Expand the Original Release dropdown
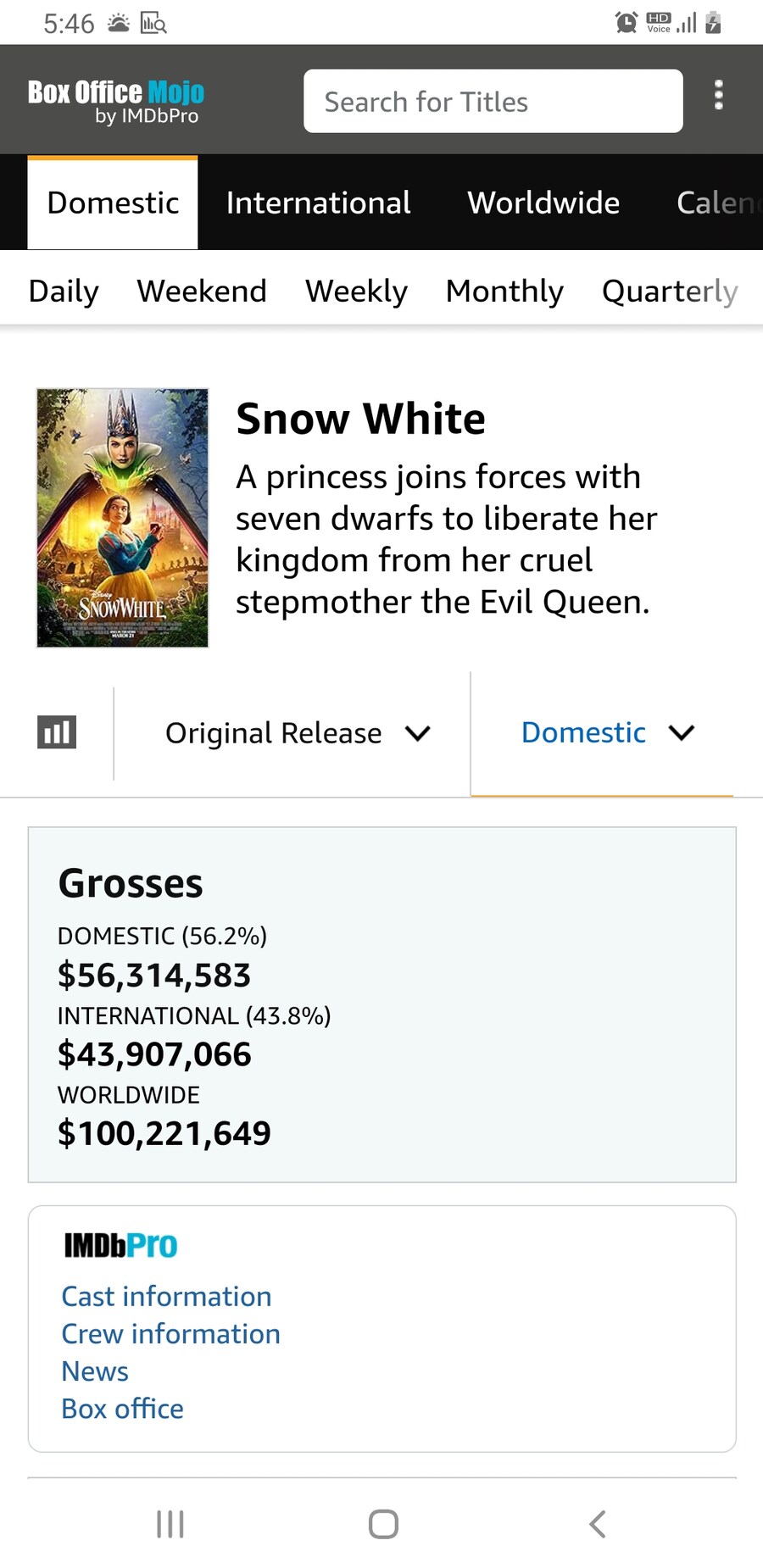This screenshot has width=763, height=1568. (x=297, y=733)
